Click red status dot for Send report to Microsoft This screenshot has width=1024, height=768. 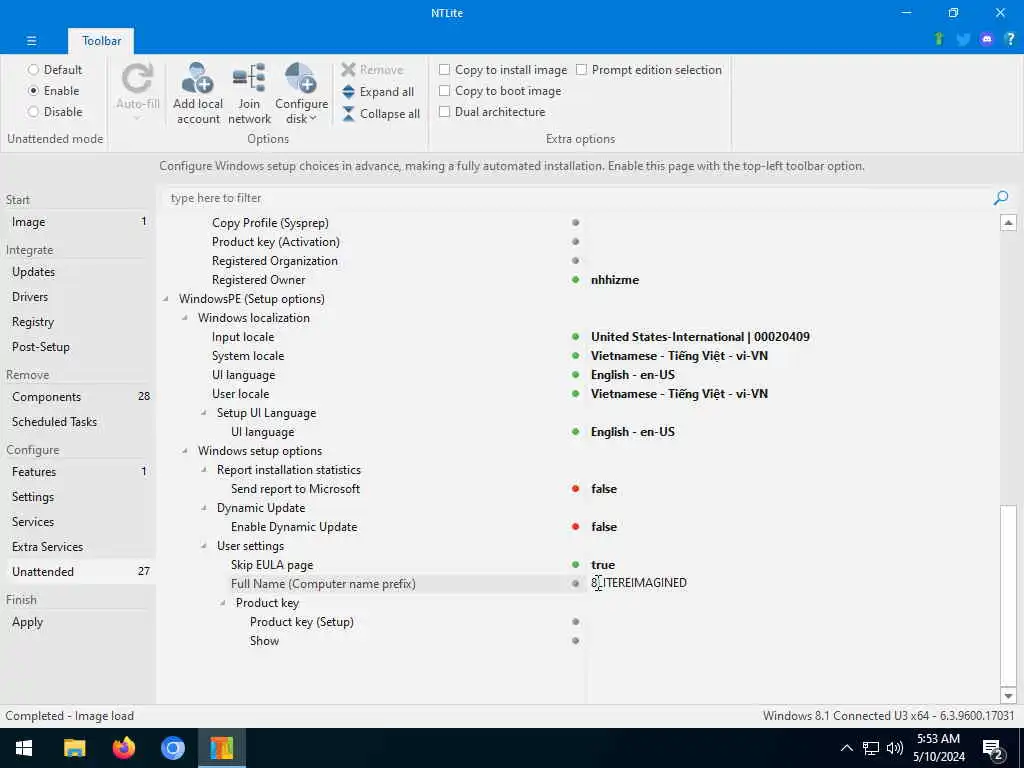click(575, 488)
